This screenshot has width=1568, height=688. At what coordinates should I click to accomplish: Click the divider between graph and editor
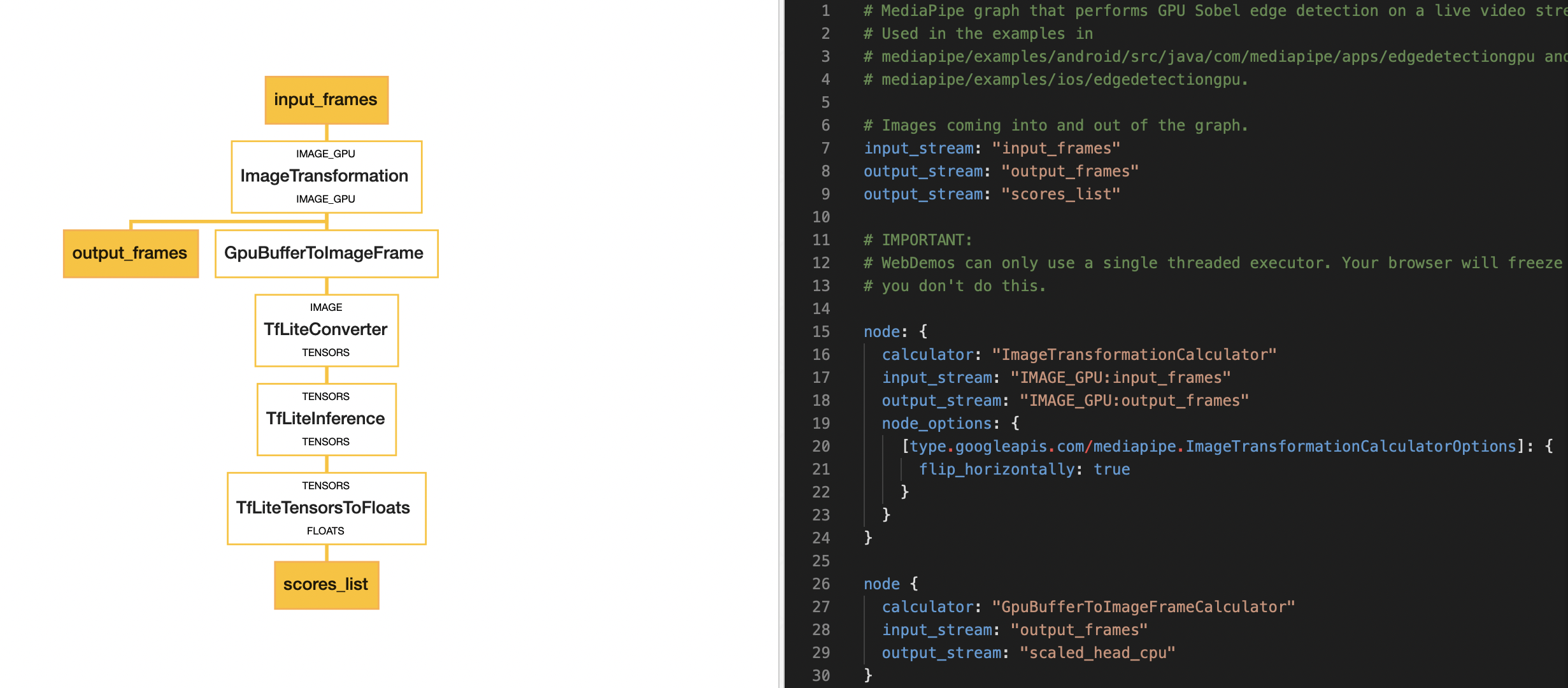(781, 344)
